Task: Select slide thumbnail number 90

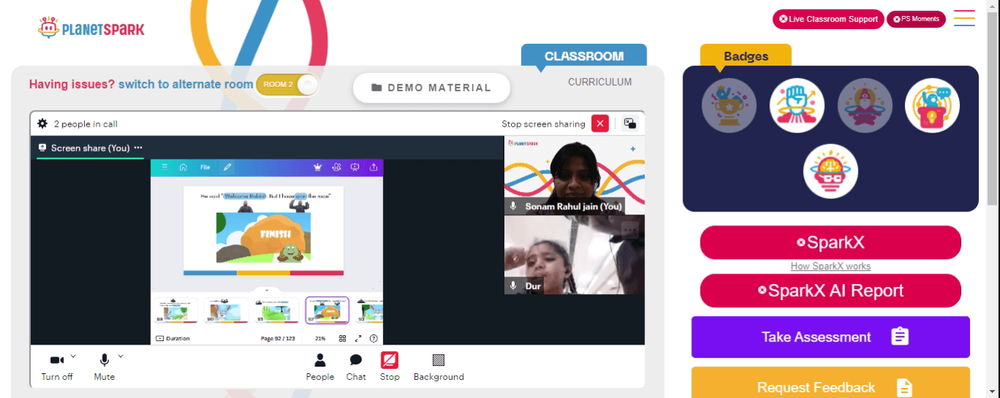Action: click(226, 311)
